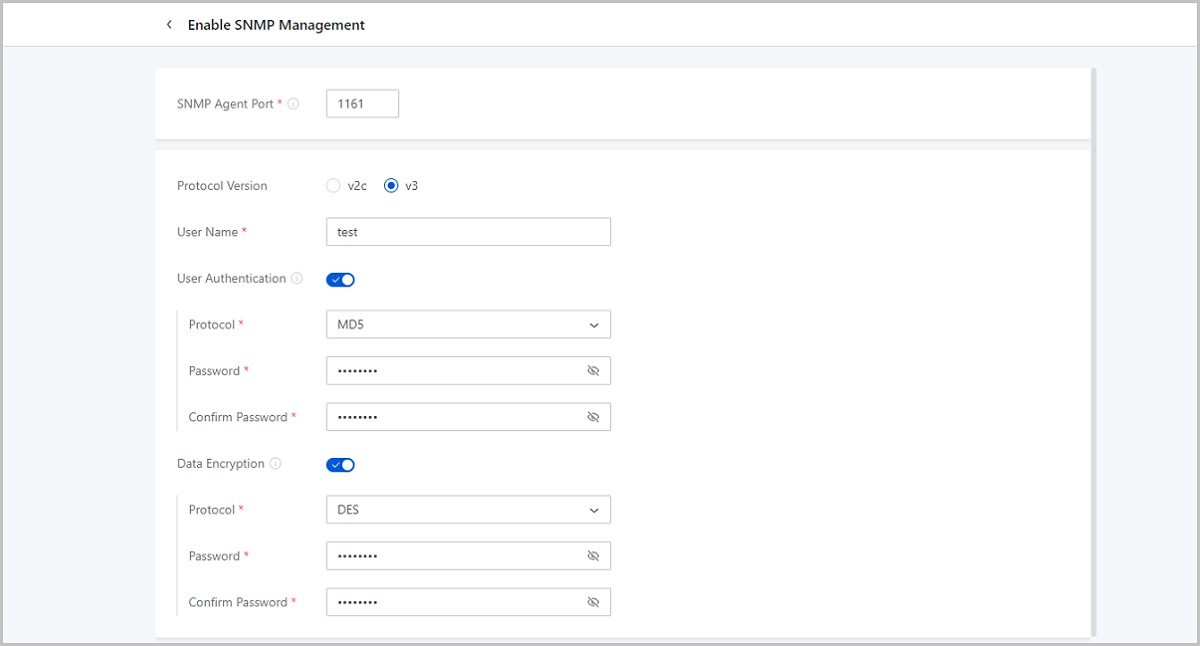
Task: Show the User Authentication password
Action: coord(593,371)
